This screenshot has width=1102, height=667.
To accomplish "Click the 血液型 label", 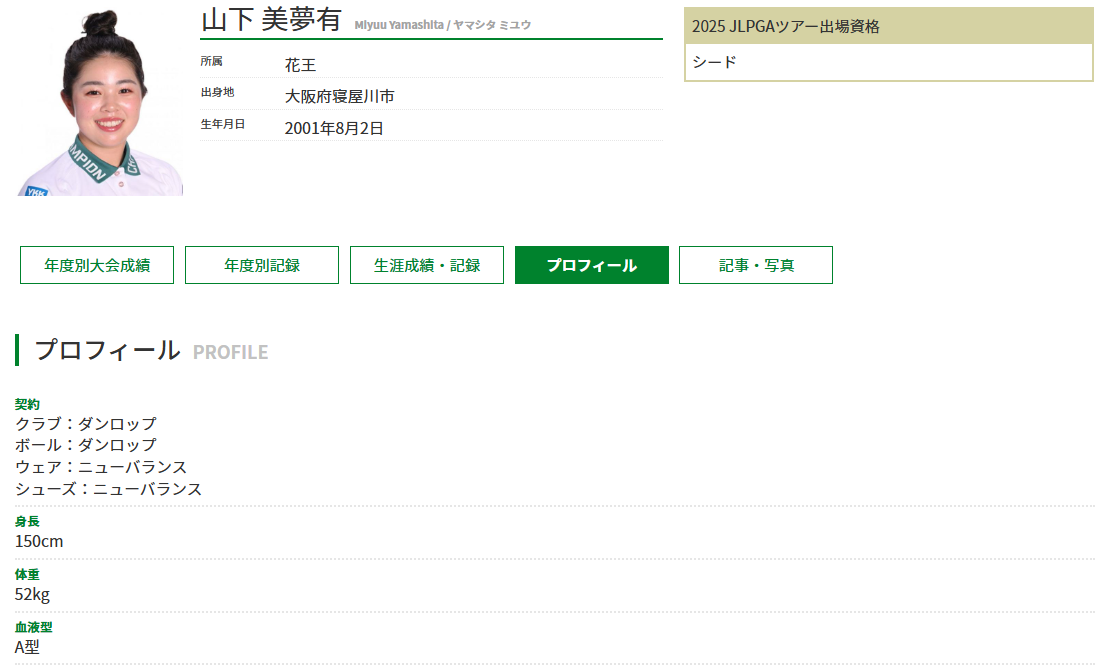I will [34, 627].
